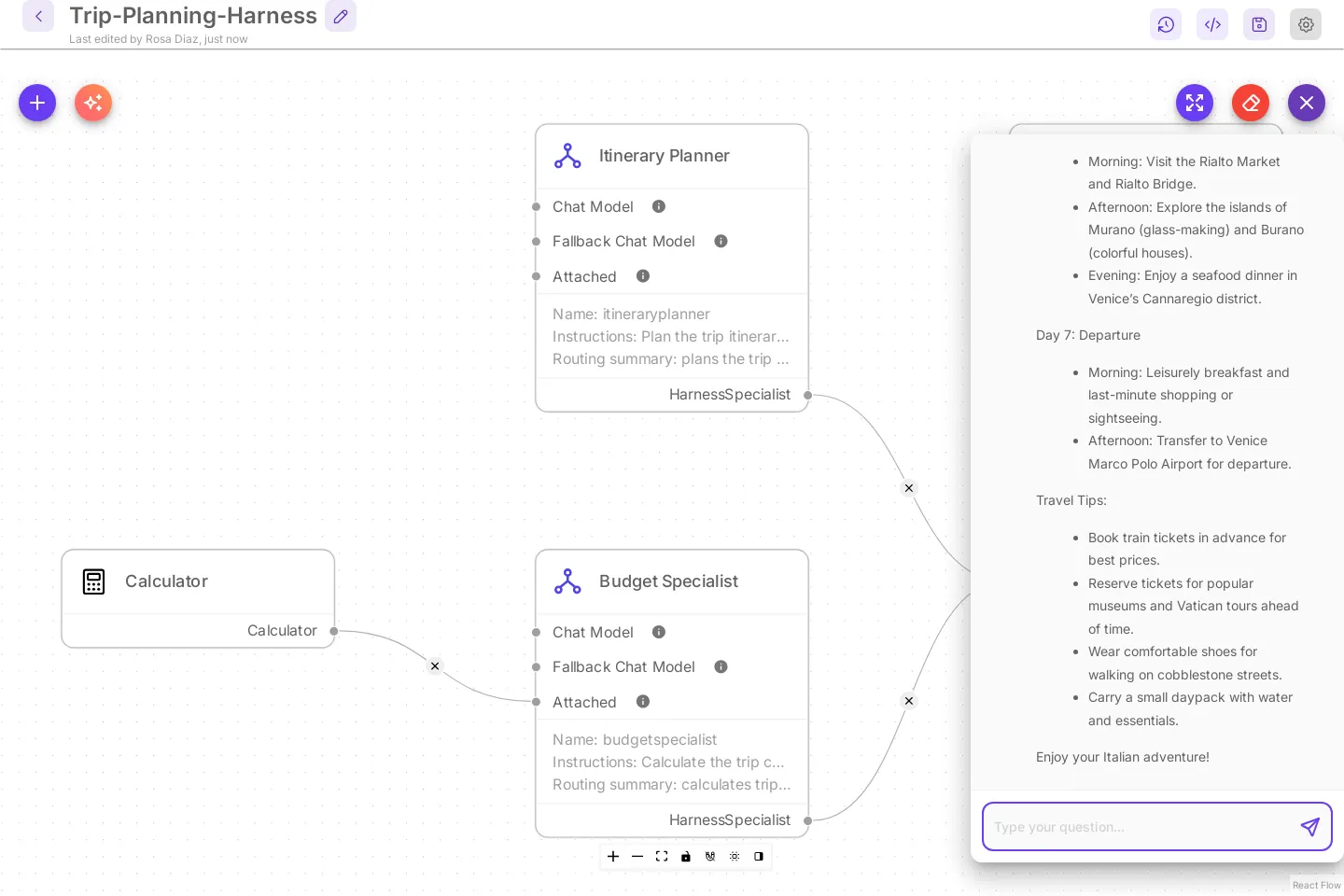Open the AI generate sparkle button

pos(93,103)
